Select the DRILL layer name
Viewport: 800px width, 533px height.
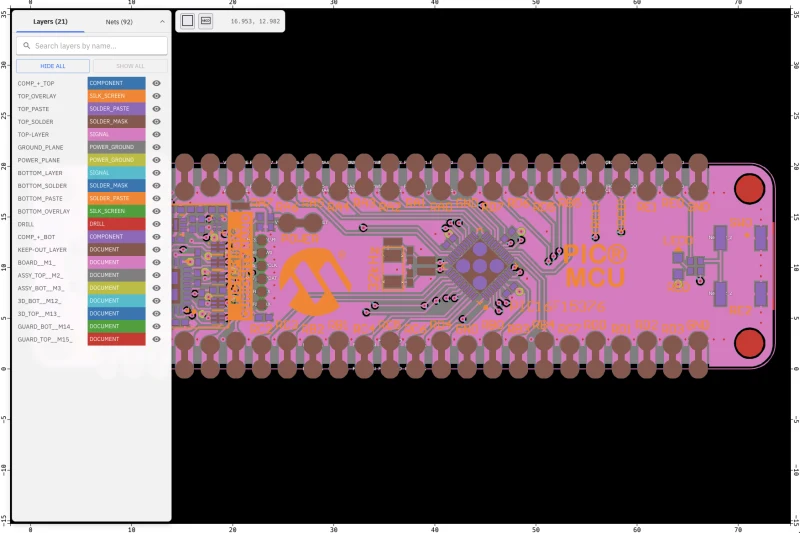pyautogui.click(x=26, y=224)
